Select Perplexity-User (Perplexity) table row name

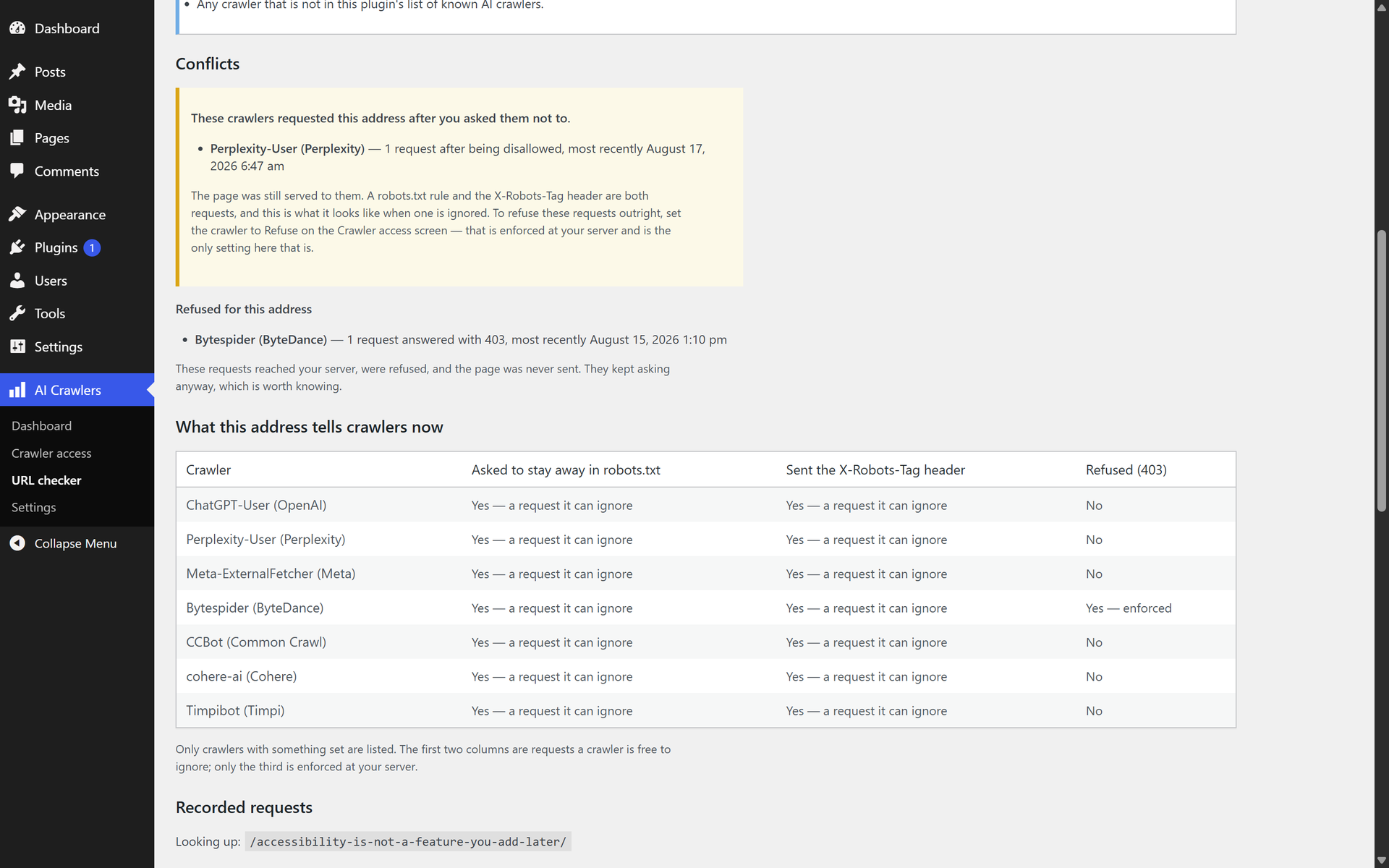(x=266, y=539)
